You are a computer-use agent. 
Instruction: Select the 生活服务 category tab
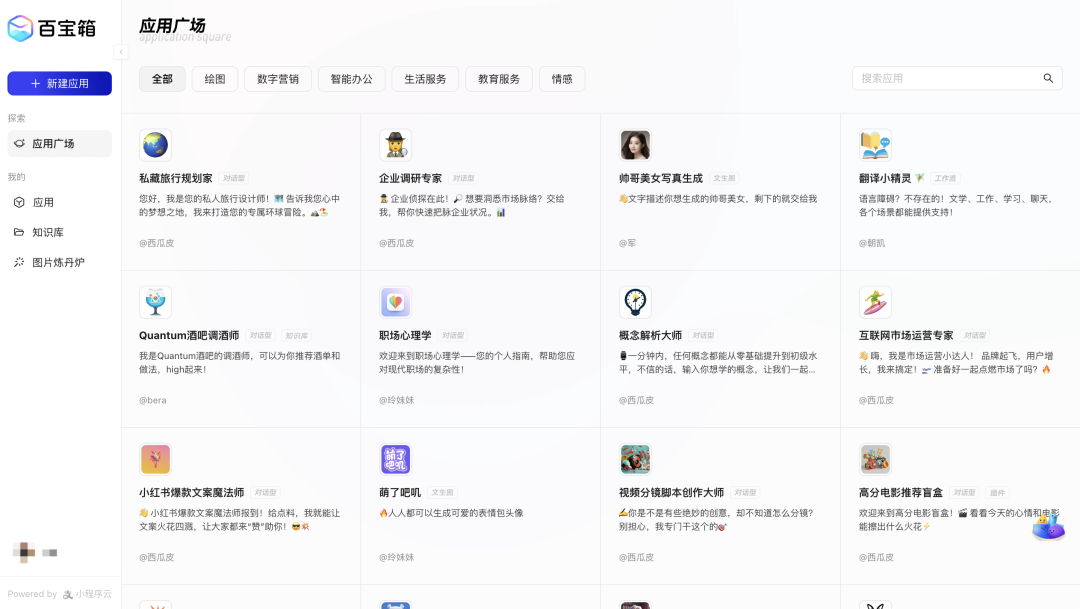[425, 79]
